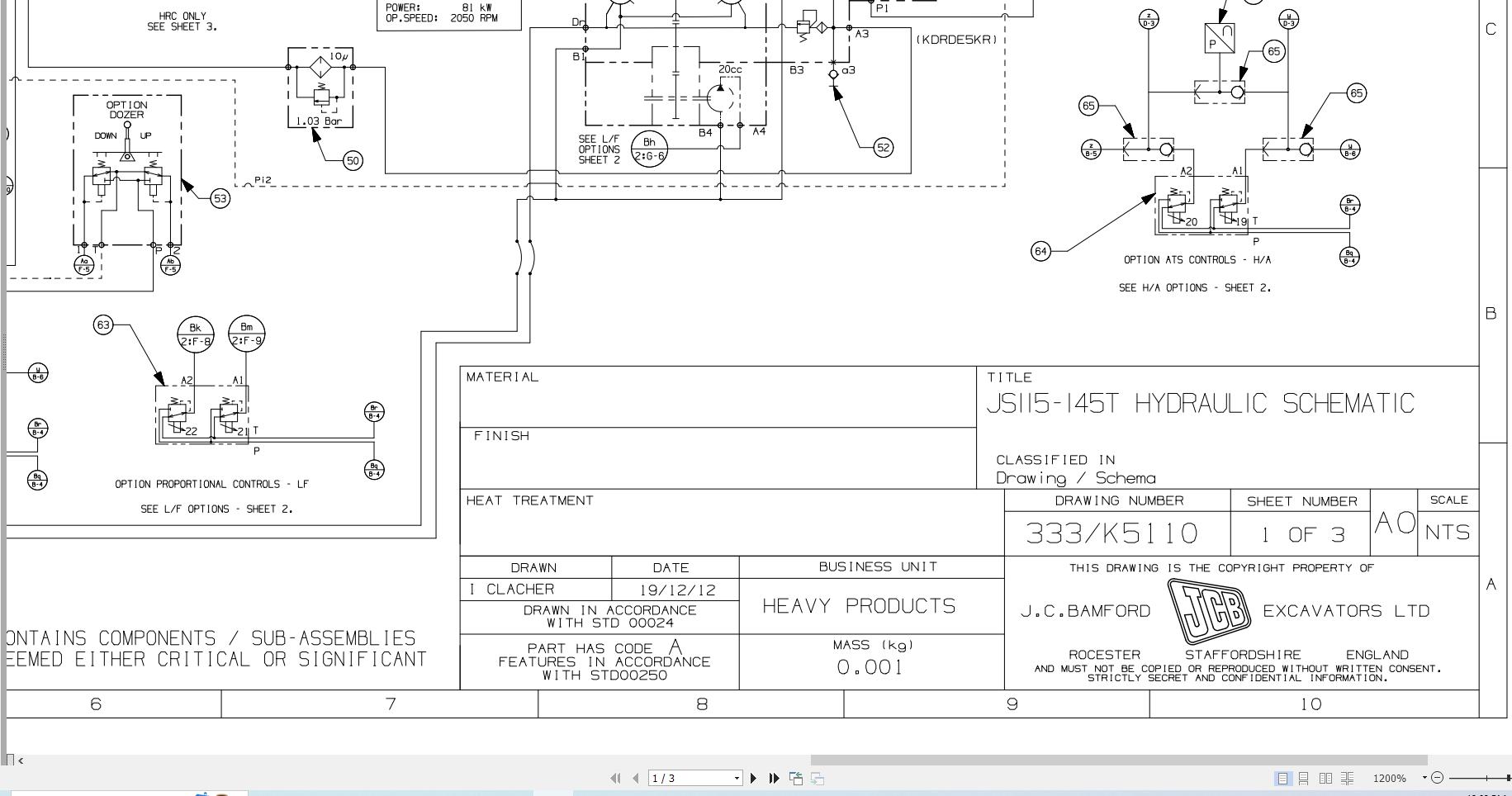Enable continuous facing pages view
The image size is (1512, 796).
click(1348, 778)
